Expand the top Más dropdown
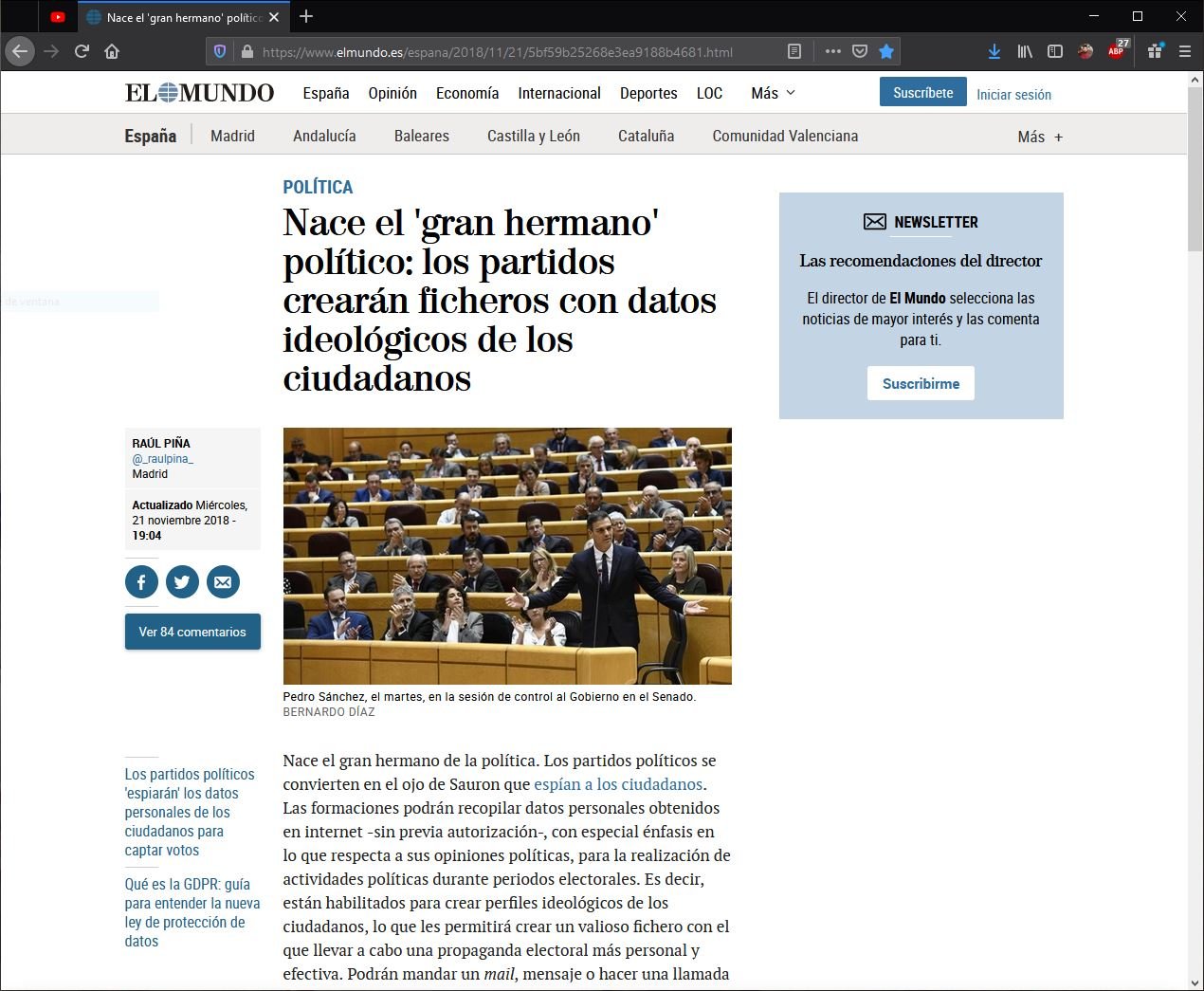This screenshot has width=1204, height=991. tap(773, 93)
